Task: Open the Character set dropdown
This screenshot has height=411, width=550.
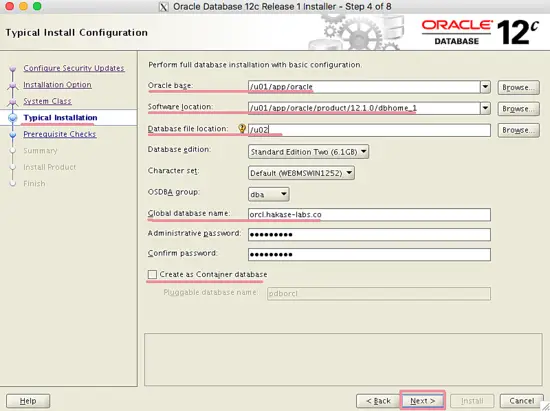Action: pyautogui.click(x=301, y=173)
